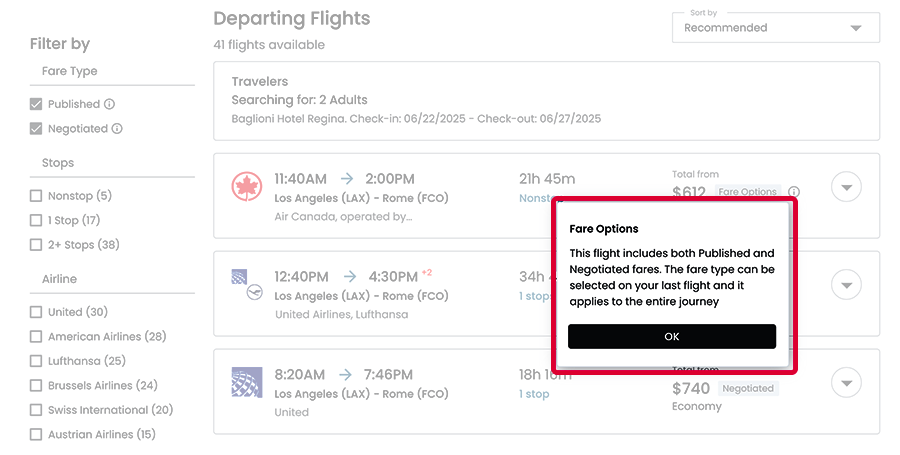Click the info icon next to Published
This screenshot has height=455, width=900.
coord(110,104)
